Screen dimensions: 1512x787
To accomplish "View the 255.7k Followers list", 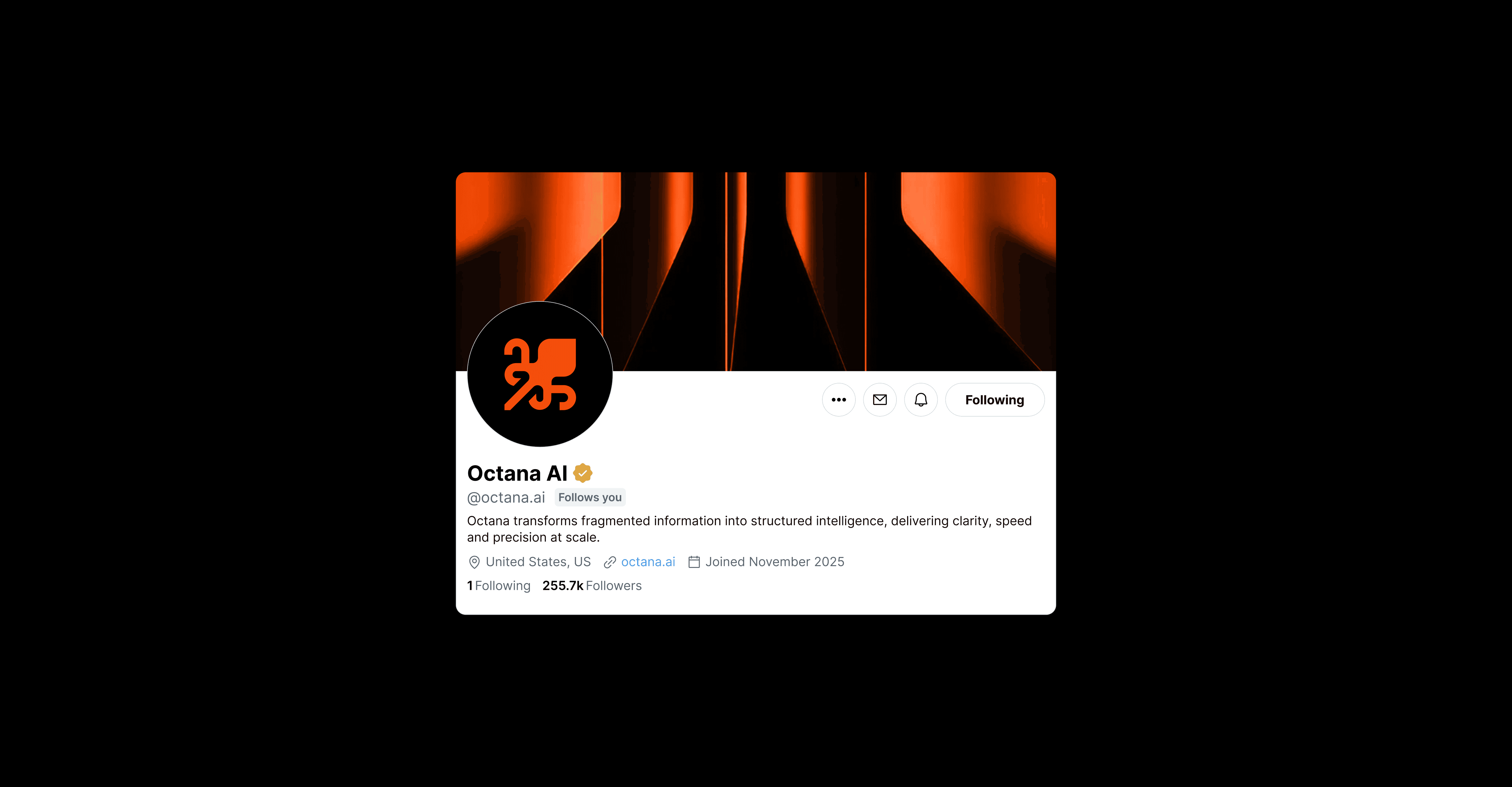I will pos(592,586).
